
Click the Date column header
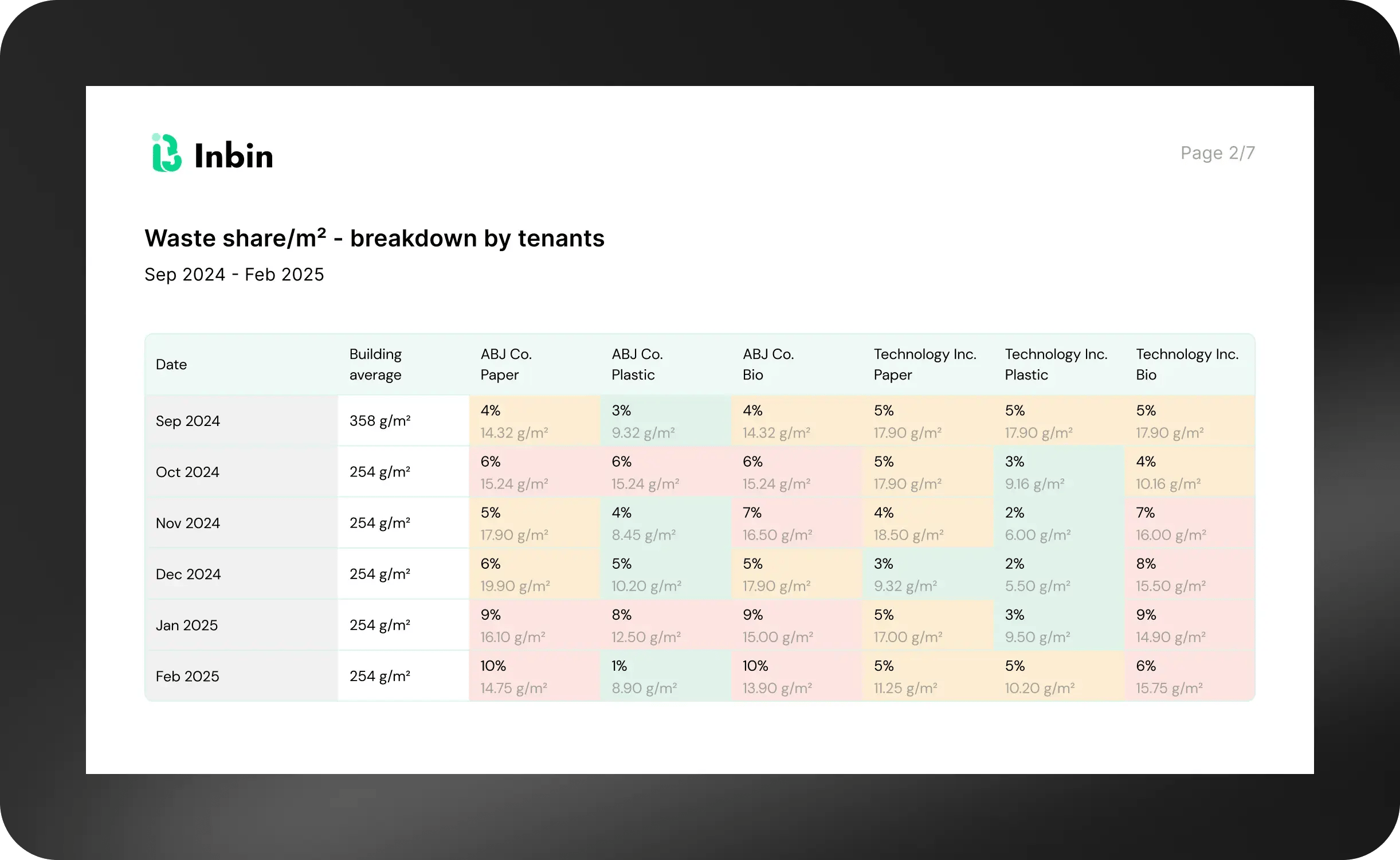point(171,365)
